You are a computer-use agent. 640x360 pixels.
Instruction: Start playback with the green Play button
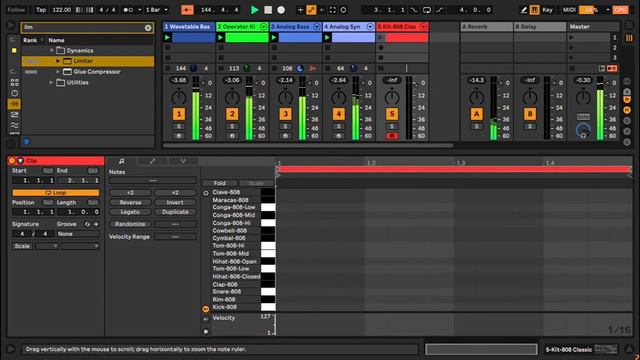[255, 10]
